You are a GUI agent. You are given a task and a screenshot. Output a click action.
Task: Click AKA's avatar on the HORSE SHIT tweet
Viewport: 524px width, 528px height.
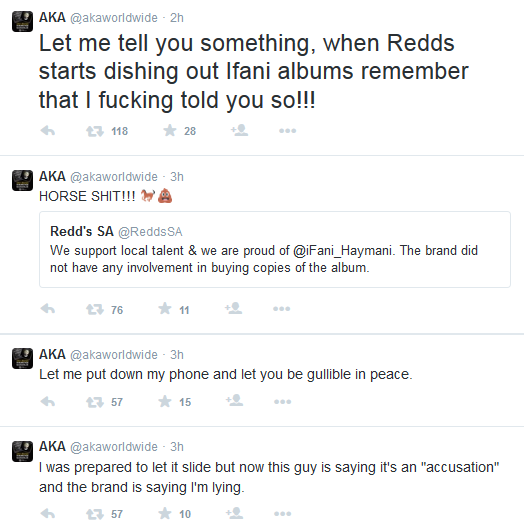click(22, 180)
